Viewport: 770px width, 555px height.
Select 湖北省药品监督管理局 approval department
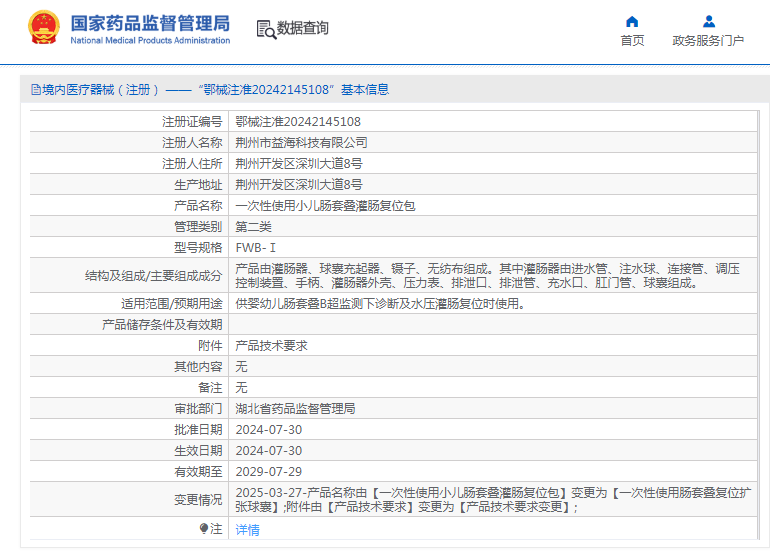pos(295,409)
